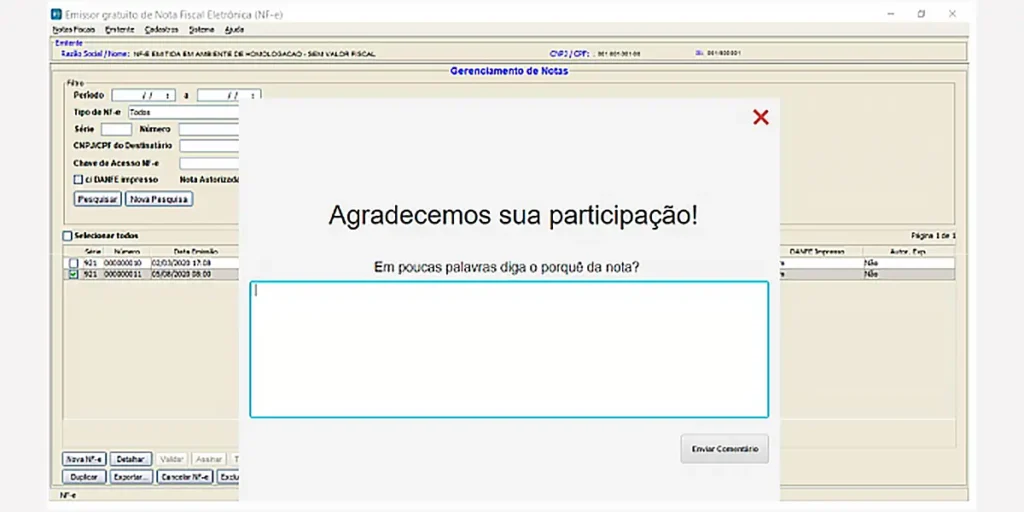This screenshot has width=1024, height=512.
Task: Click the Enviar Comentário button
Action: tap(725, 448)
